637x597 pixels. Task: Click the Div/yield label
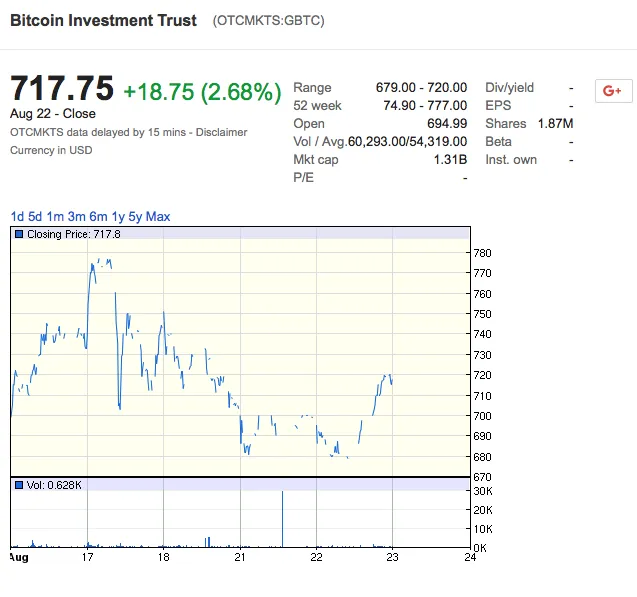(509, 88)
